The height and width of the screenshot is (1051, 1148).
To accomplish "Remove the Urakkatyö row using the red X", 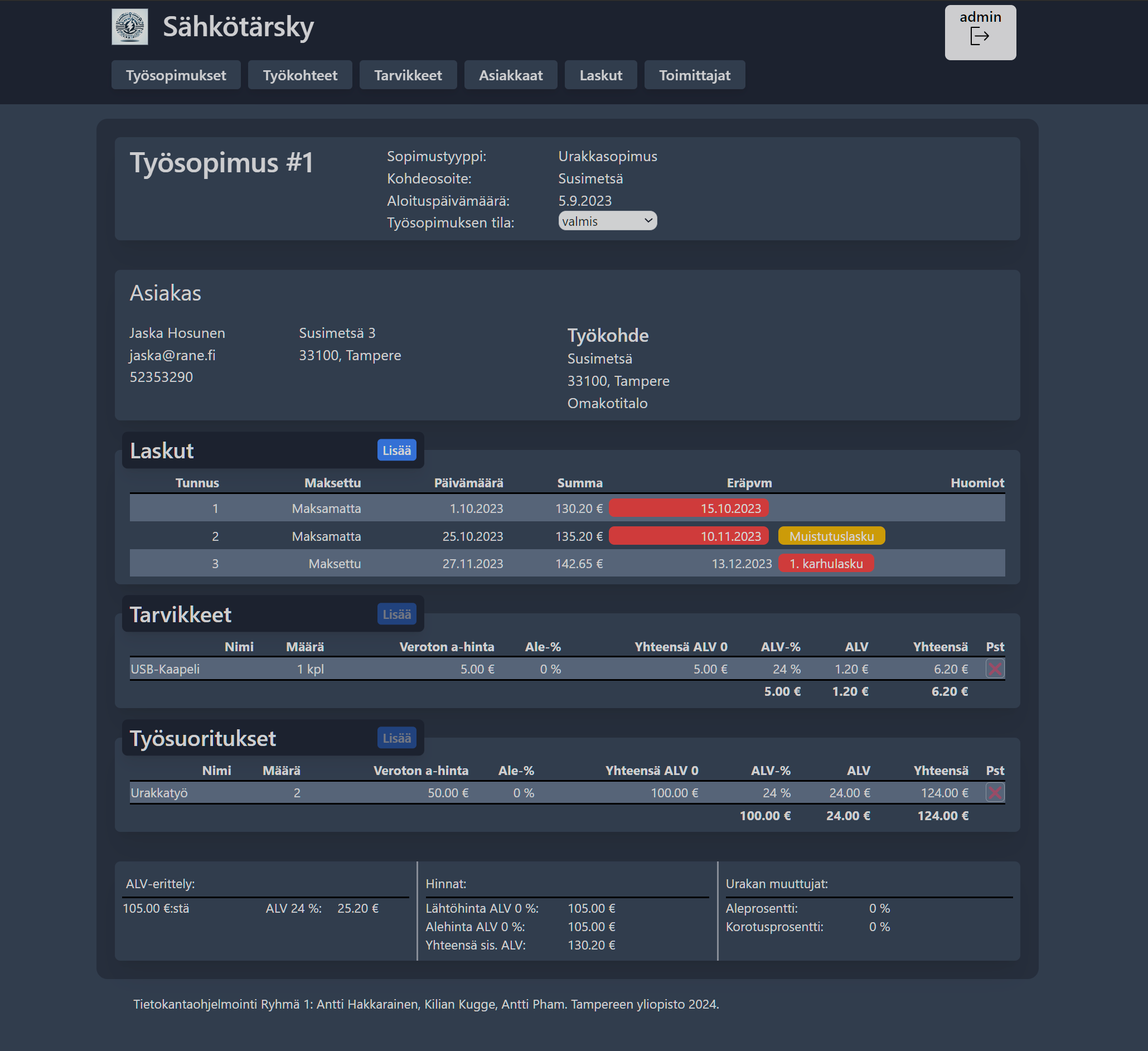I will click(x=995, y=792).
